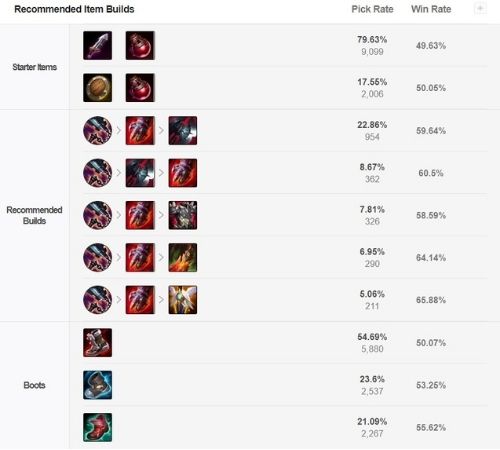
Task: Click the Long Sword starter item icon
Action: [x=97, y=45]
